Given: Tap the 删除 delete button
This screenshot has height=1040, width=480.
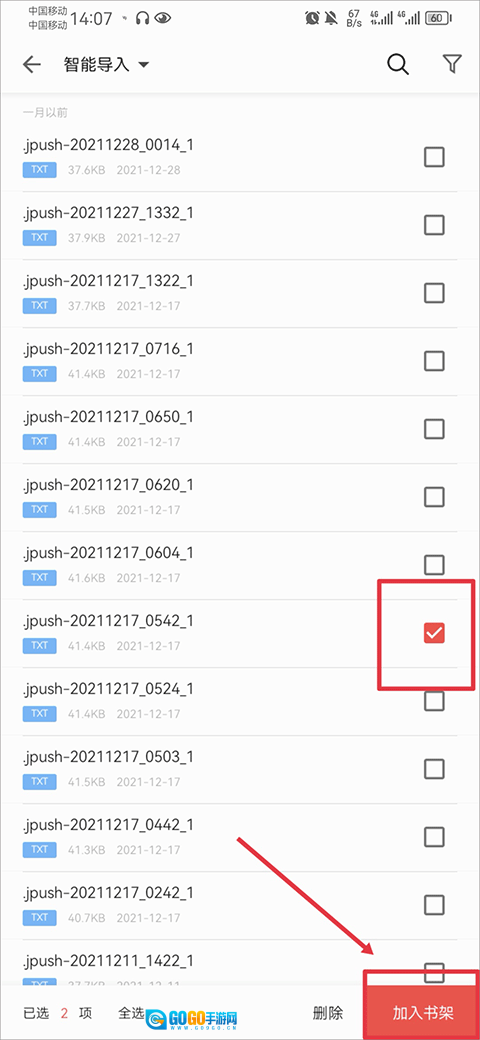Looking at the screenshot, I should pyautogui.click(x=328, y=1013).
